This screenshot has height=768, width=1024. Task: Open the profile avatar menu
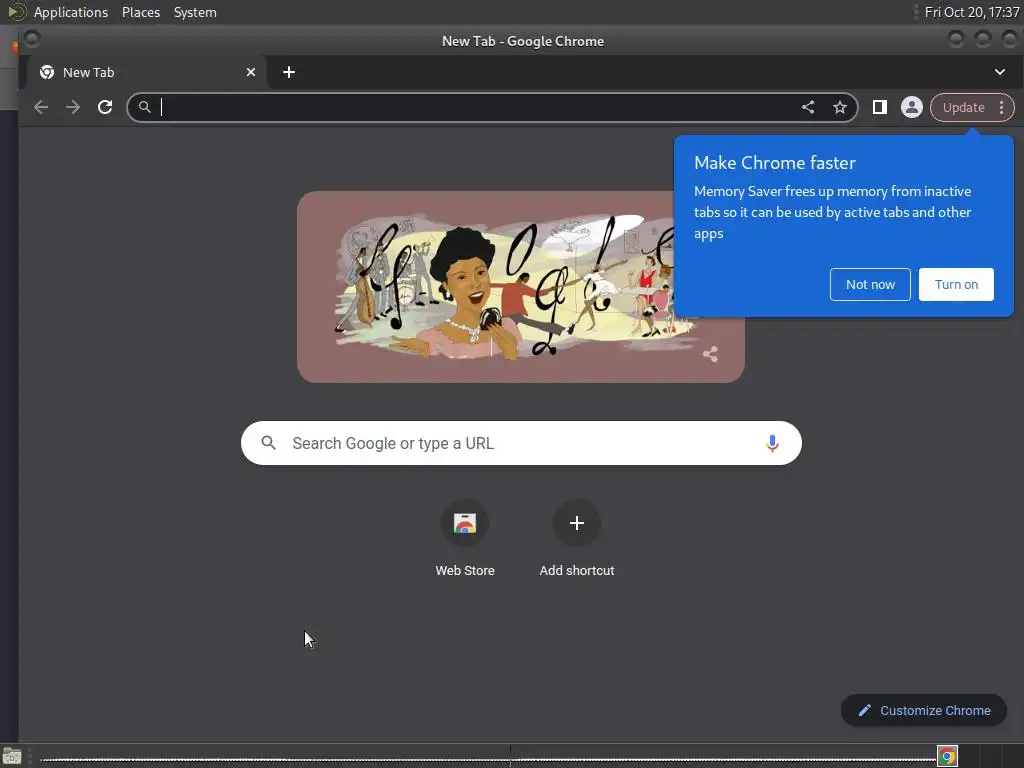(x=912, y=107)
